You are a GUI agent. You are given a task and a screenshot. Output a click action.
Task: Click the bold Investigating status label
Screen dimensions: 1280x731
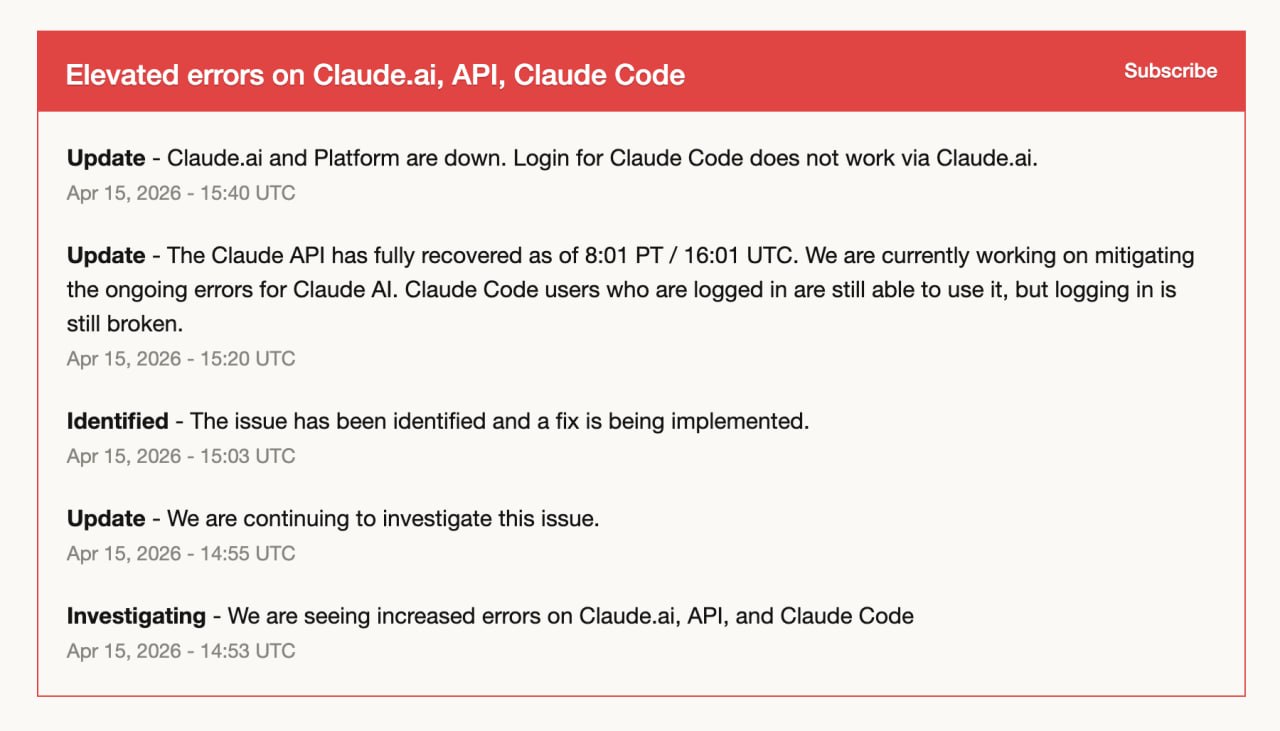(136, 616)
